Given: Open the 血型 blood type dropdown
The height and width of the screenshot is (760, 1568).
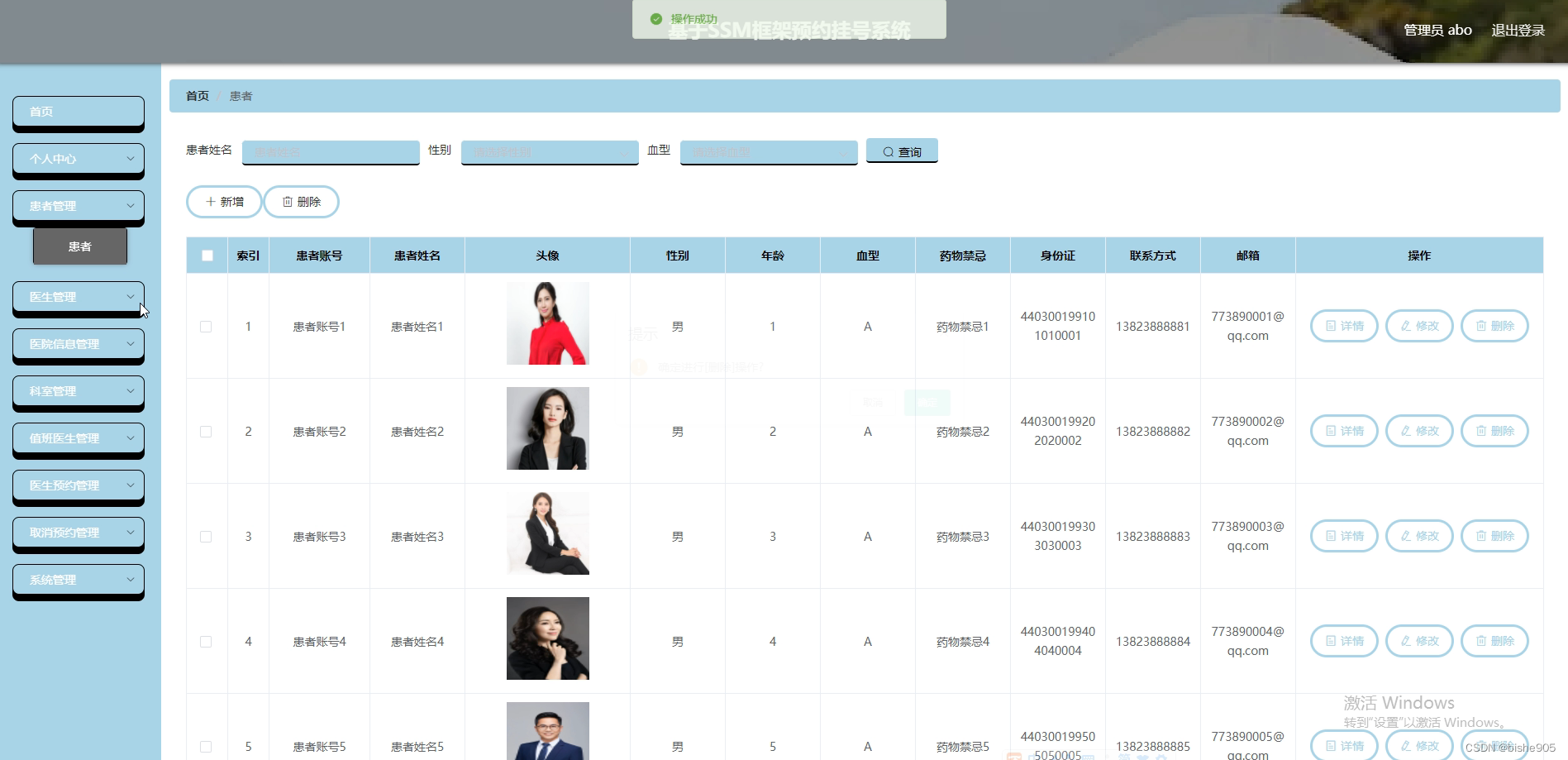Looking at the screenshot, I should pos(768,152).
